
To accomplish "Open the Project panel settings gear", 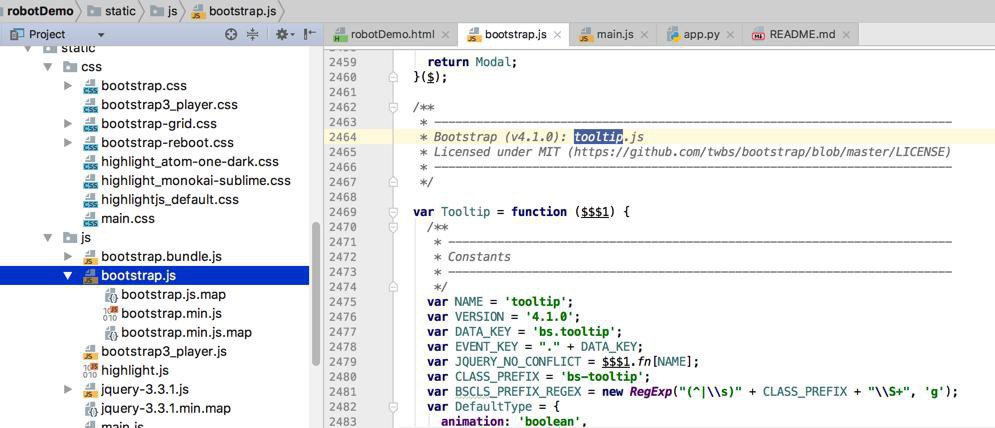I will [x=283, y=35].
